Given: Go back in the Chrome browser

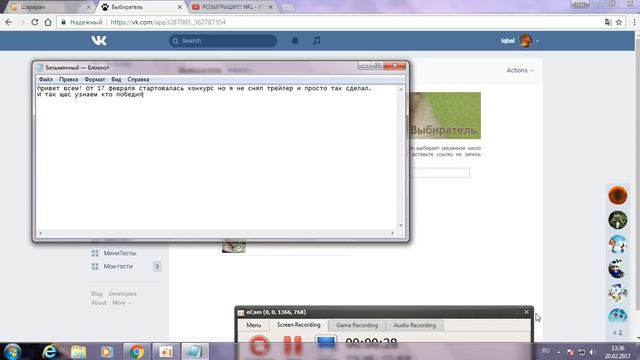Looking at the screenshot, I should tap(9, 22).
